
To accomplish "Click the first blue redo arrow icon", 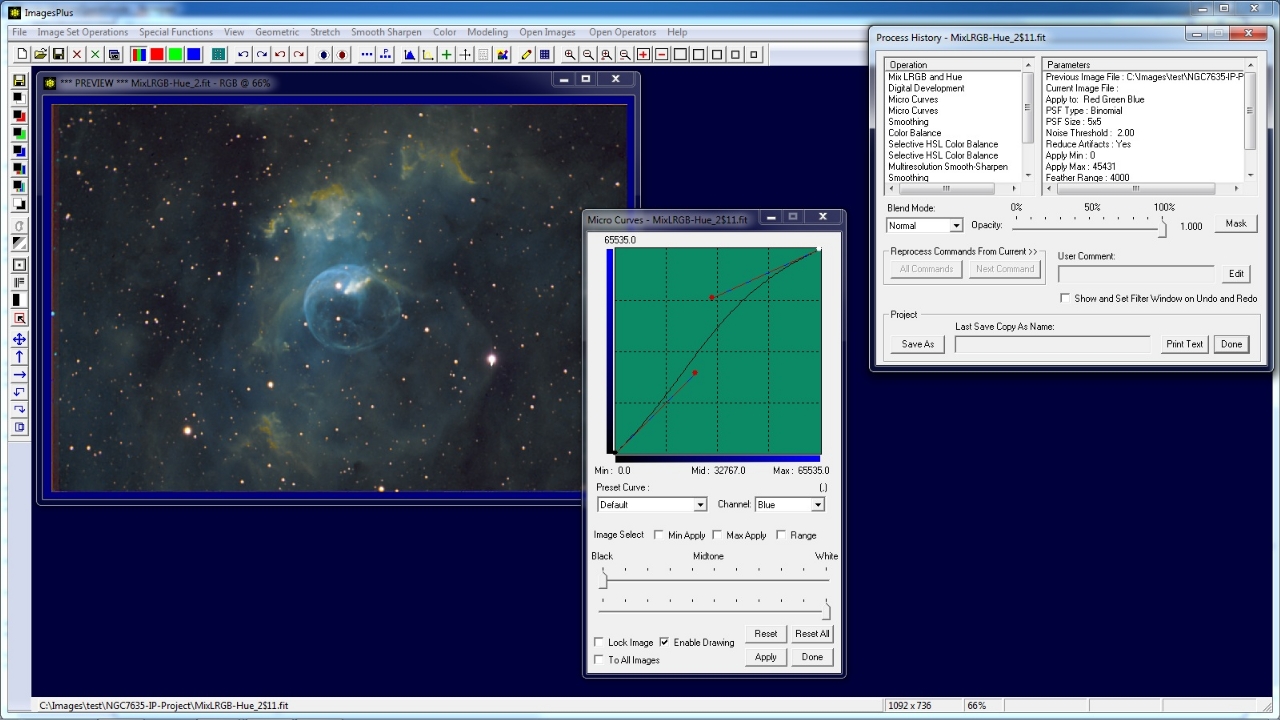I will click(x=261, y=54).
